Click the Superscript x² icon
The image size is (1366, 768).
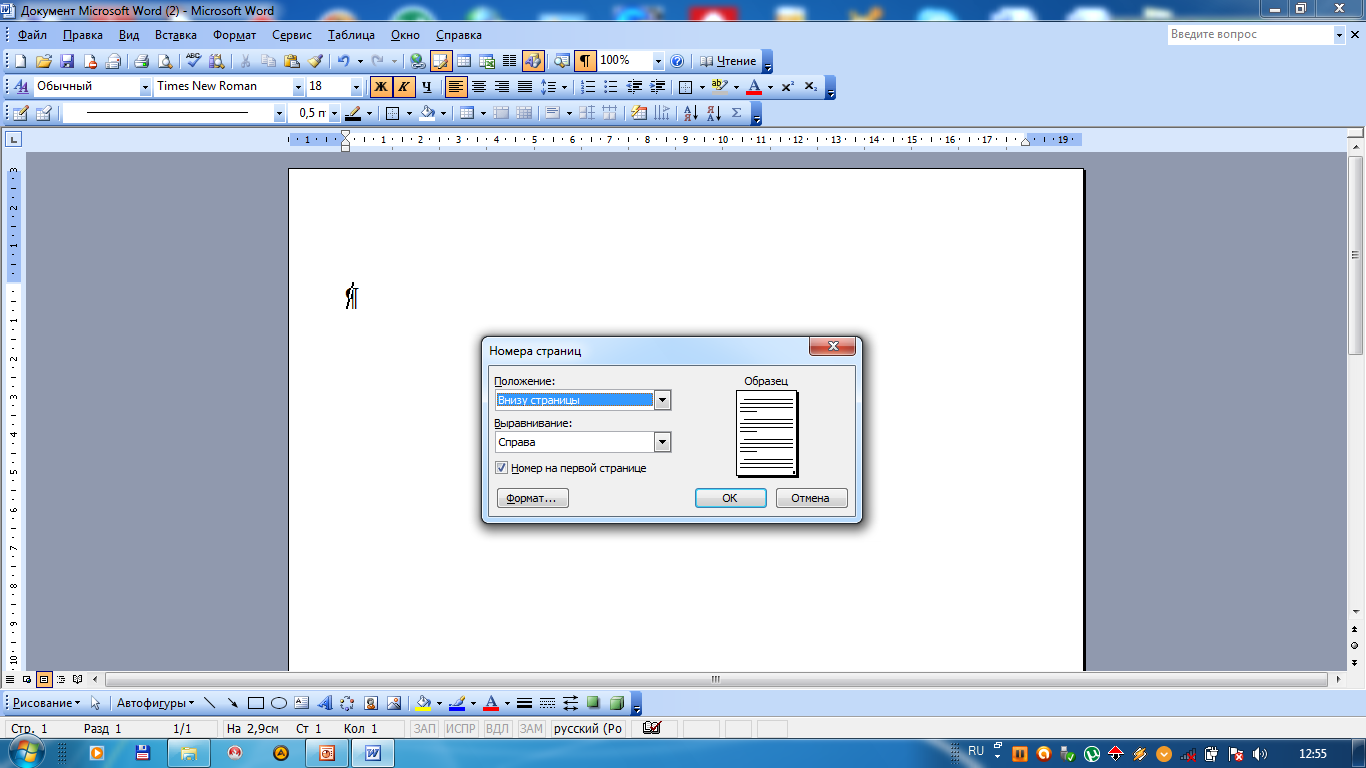pyautogui.click(x=788, y=87)
